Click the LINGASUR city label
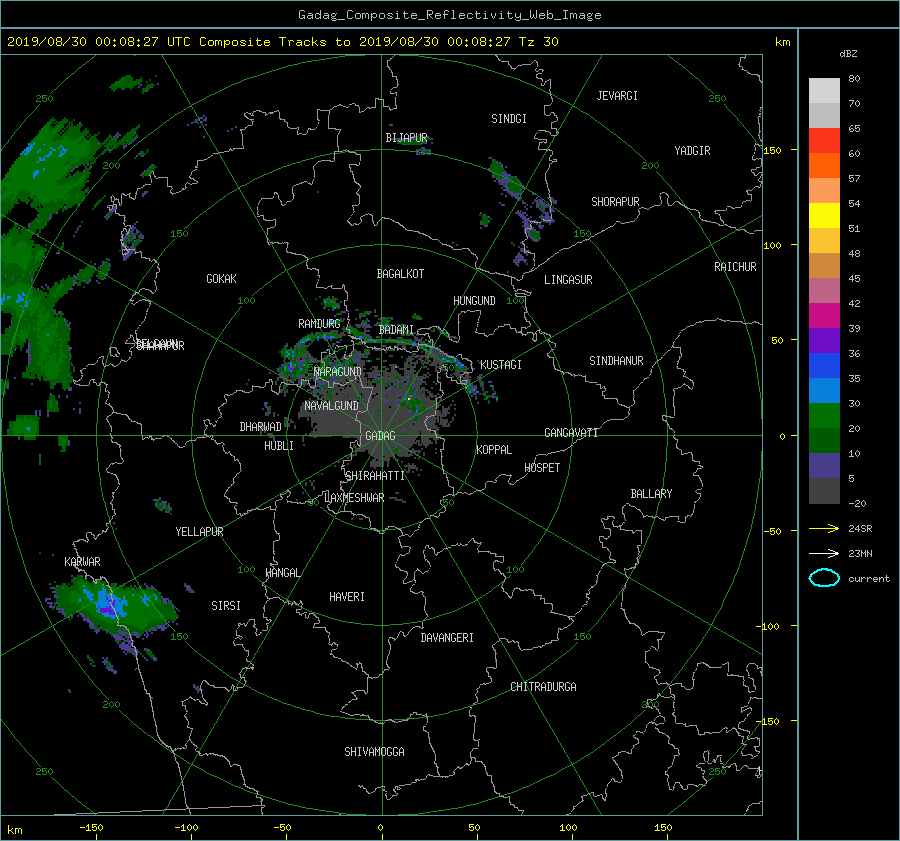Screen dimensions: 900x841 (x=568, y=280)
